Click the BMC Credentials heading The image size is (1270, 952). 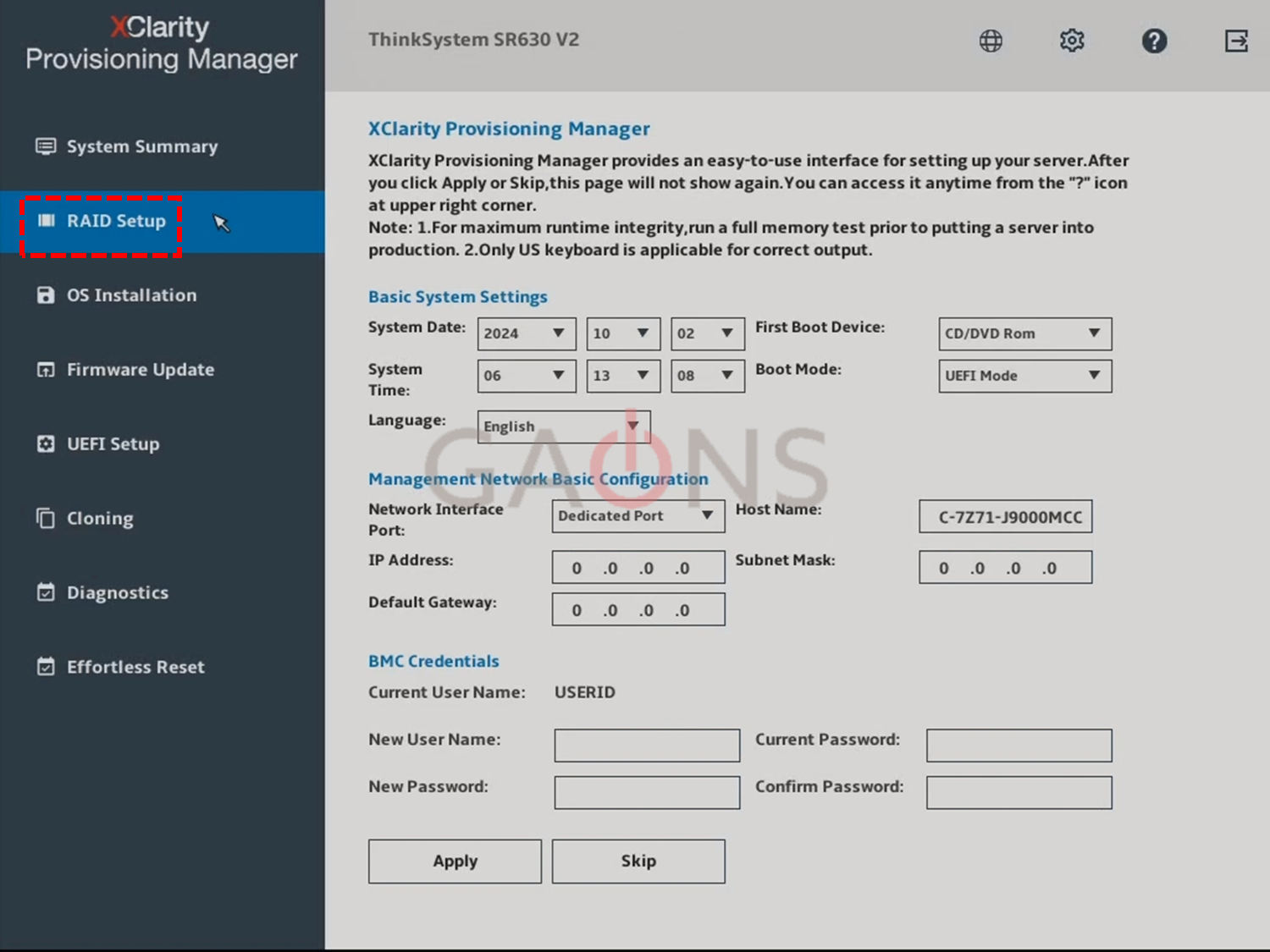point(433,662)
